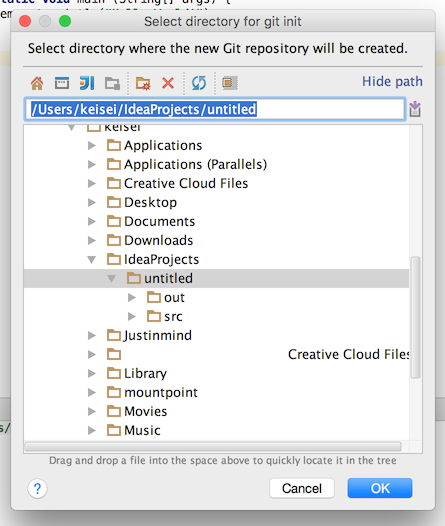Image resolution: width=445 pixels, height=526 pixels.
Task: Click the red Delete icon
Action: [x=168, y=83]
